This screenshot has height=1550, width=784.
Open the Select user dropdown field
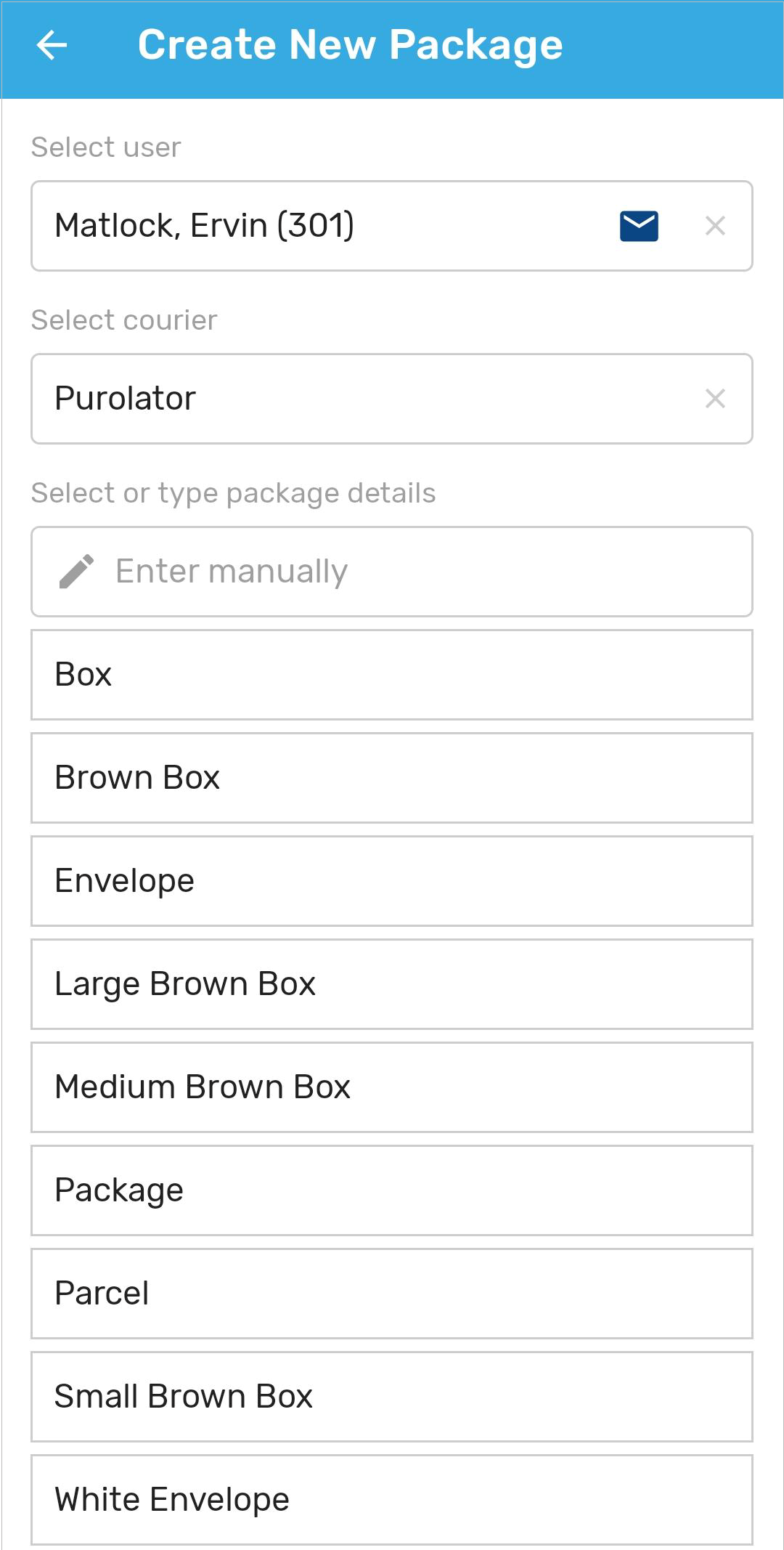(392, 226)
